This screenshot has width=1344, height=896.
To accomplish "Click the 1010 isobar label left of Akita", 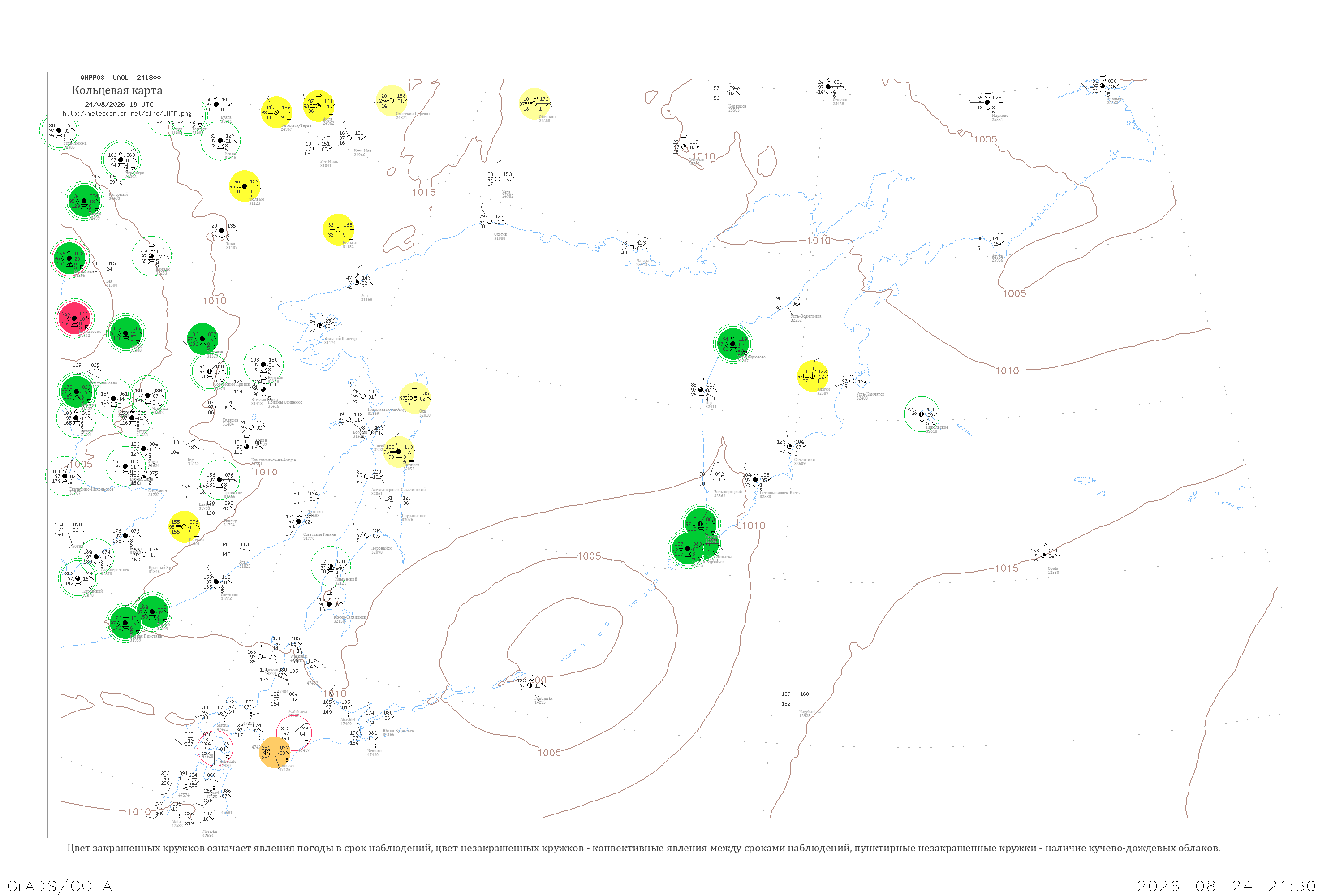I will point(139,812).
